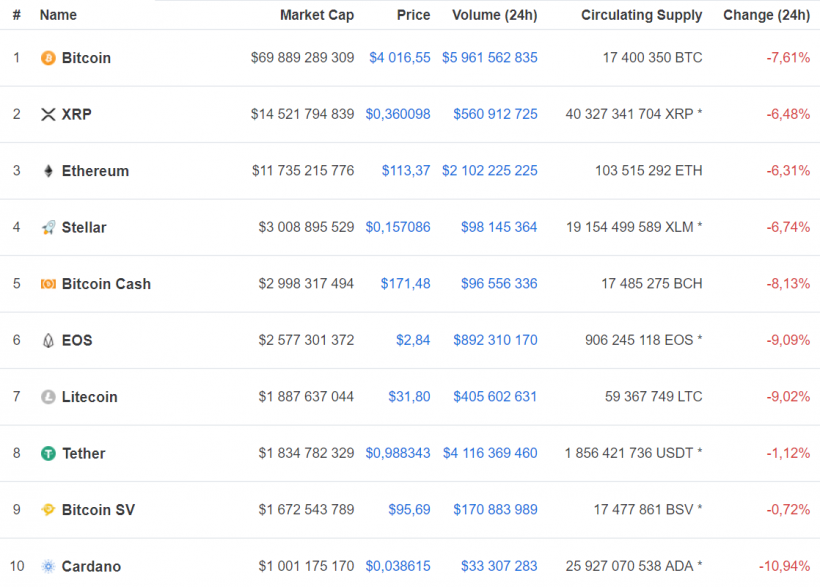The height and width of the screenshot is (587, 820).
Task: Click the Cardano logo icon
Action: pos(47,566)
